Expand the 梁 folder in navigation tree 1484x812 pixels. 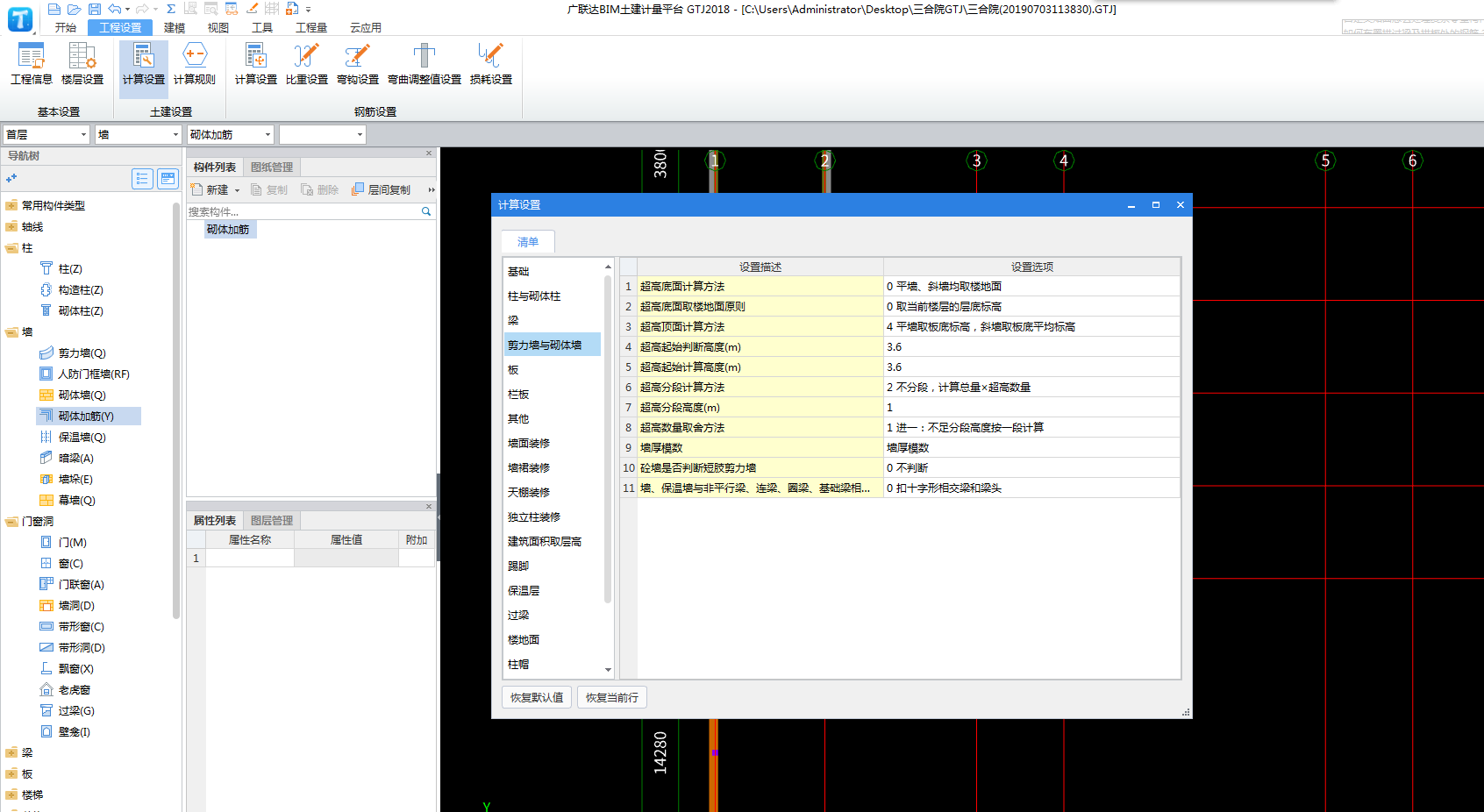11,753
